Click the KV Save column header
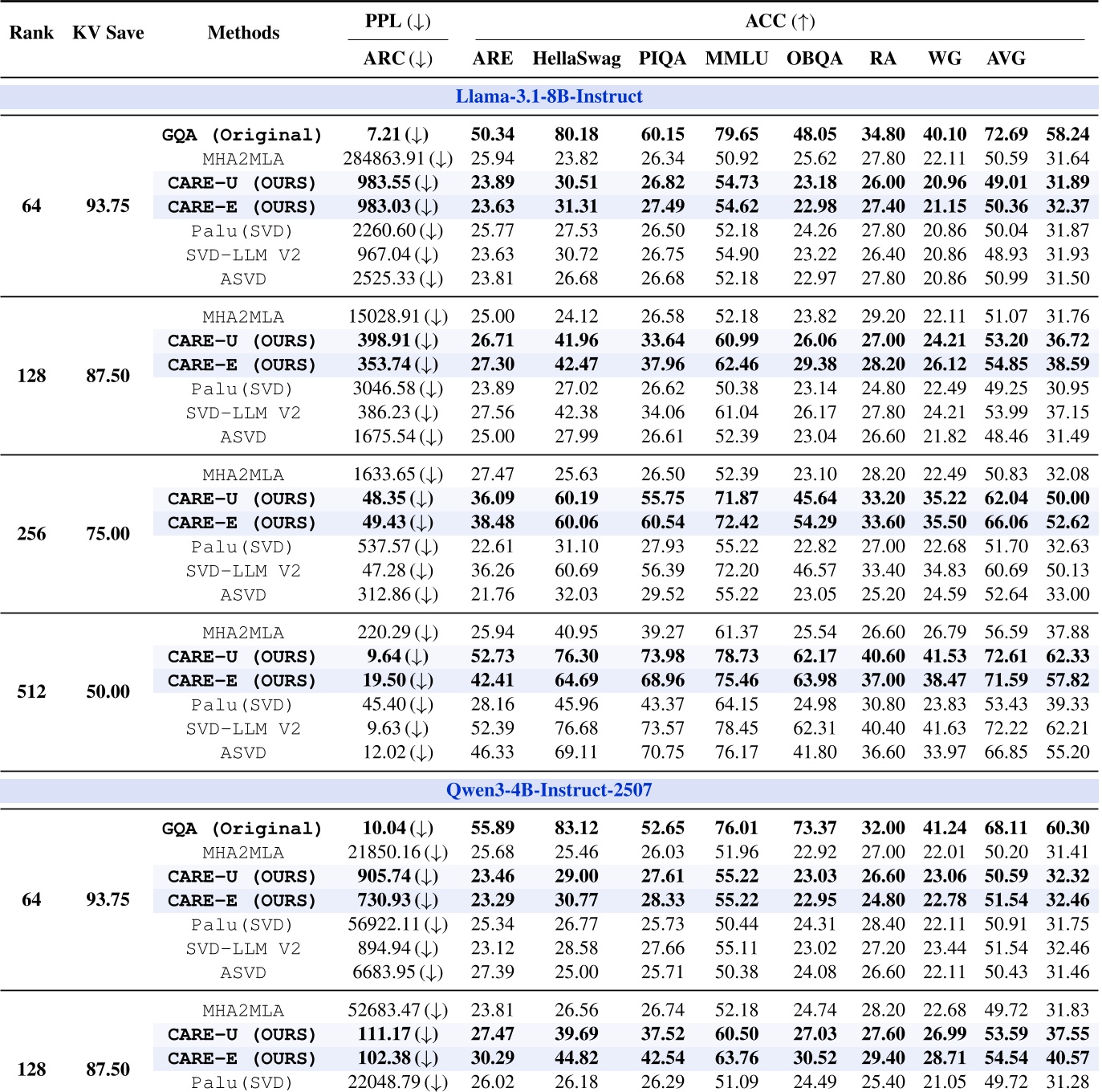Screen dimensions: 1102x1092 (x=108, y=32)
